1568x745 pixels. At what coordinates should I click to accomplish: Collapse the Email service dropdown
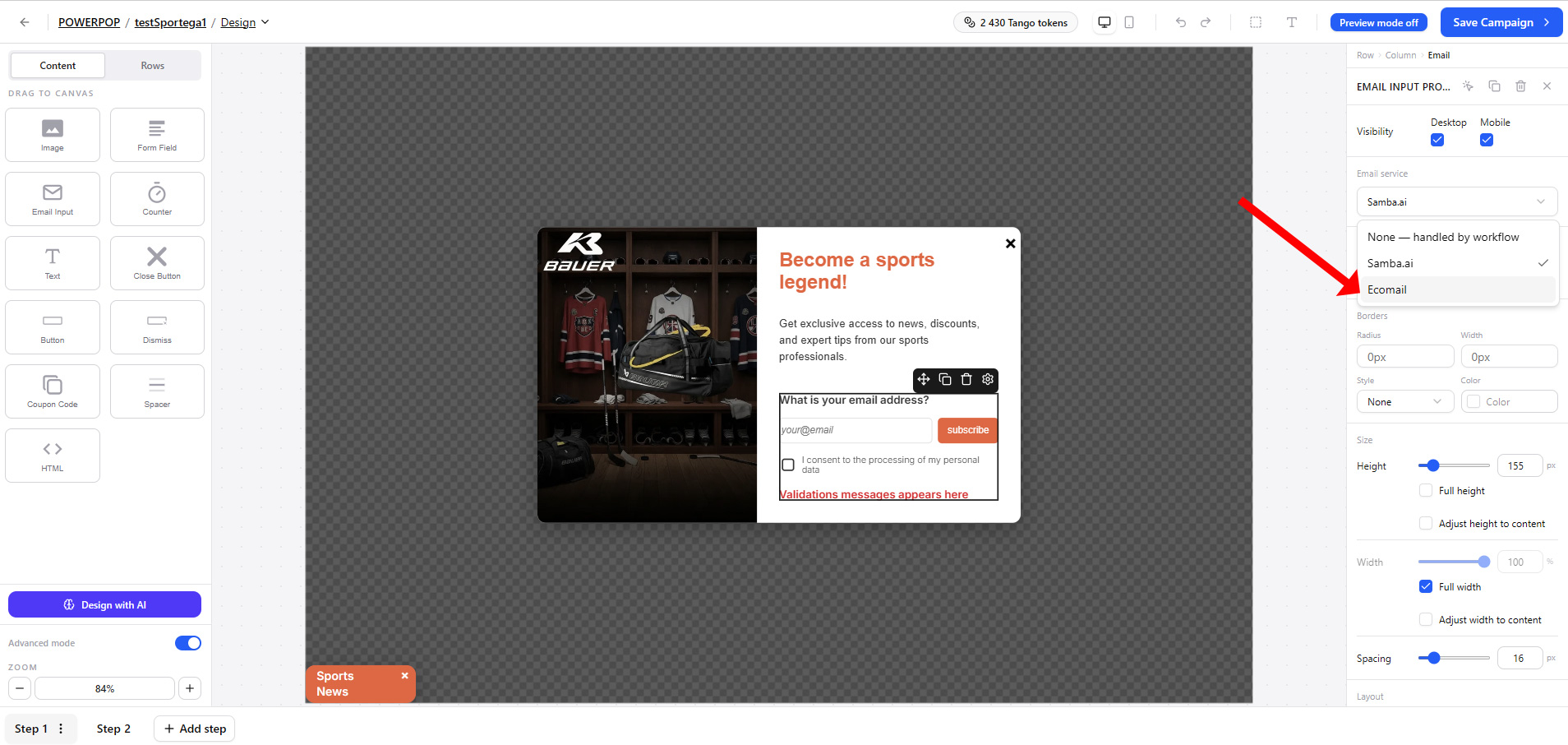coord(1457,201)
